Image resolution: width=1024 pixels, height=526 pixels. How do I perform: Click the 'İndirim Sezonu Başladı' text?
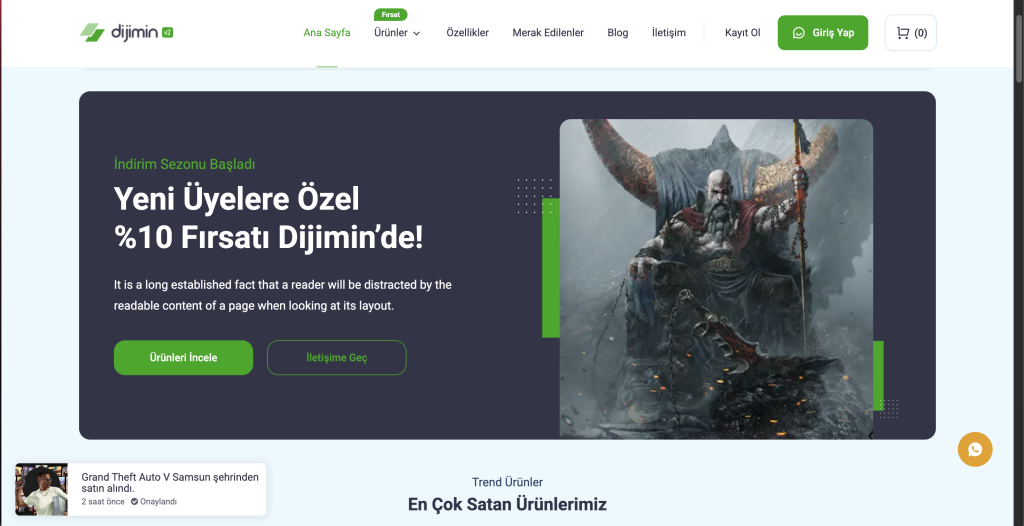coord(184,164)
